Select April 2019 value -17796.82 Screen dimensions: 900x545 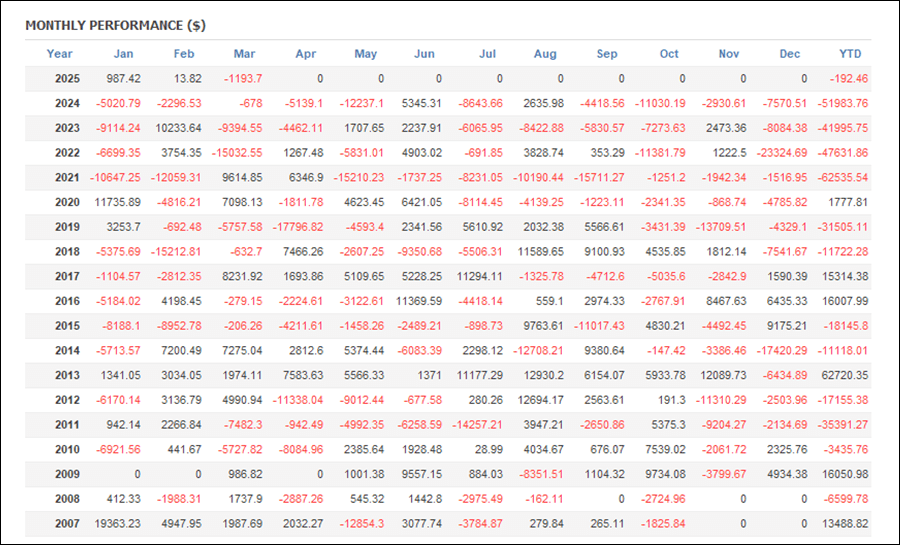coord(297,227)
